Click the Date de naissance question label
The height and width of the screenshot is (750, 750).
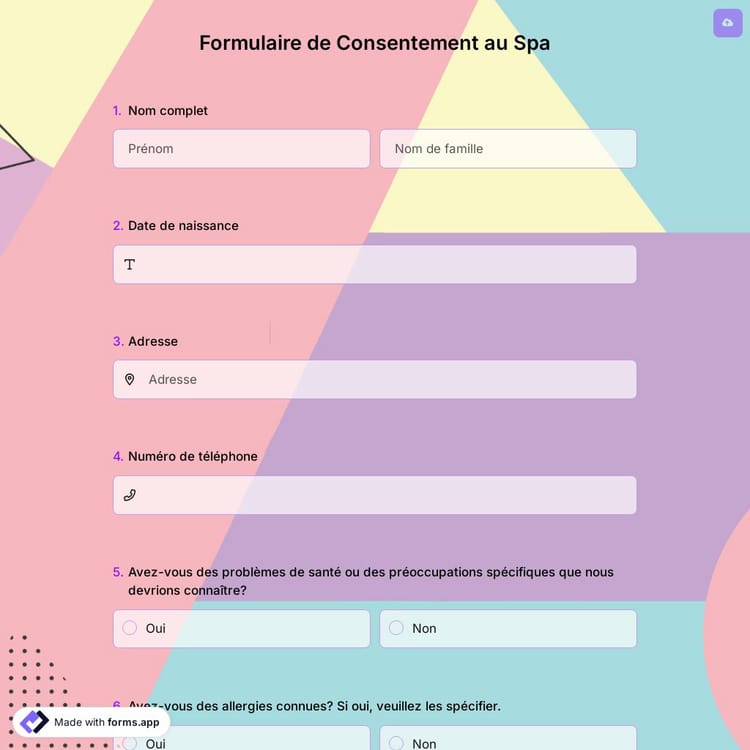pyautogui.click(x=183, y=226)
